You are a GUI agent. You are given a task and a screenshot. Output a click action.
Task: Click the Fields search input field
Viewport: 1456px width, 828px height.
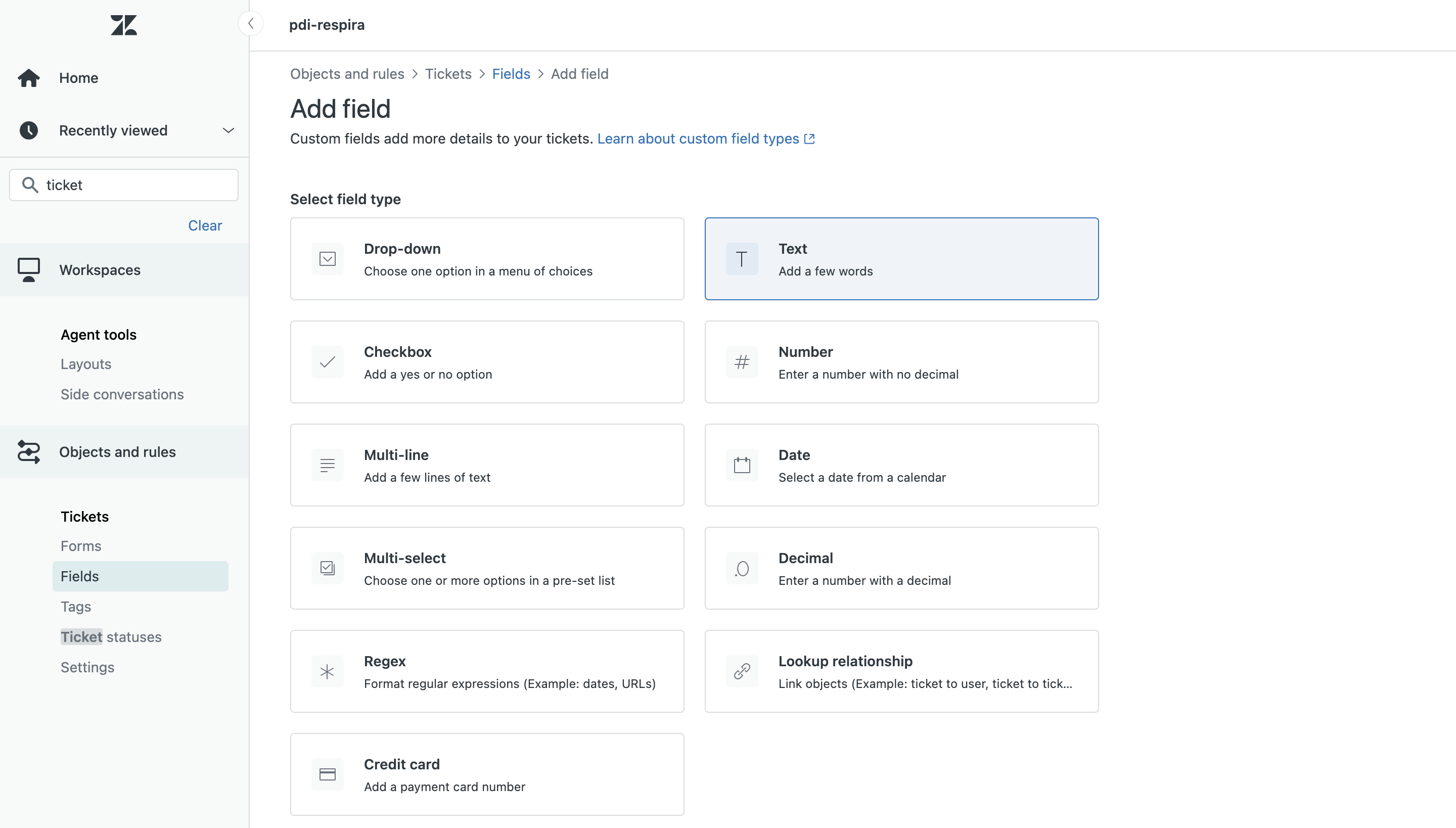click(x=124, y=185)
